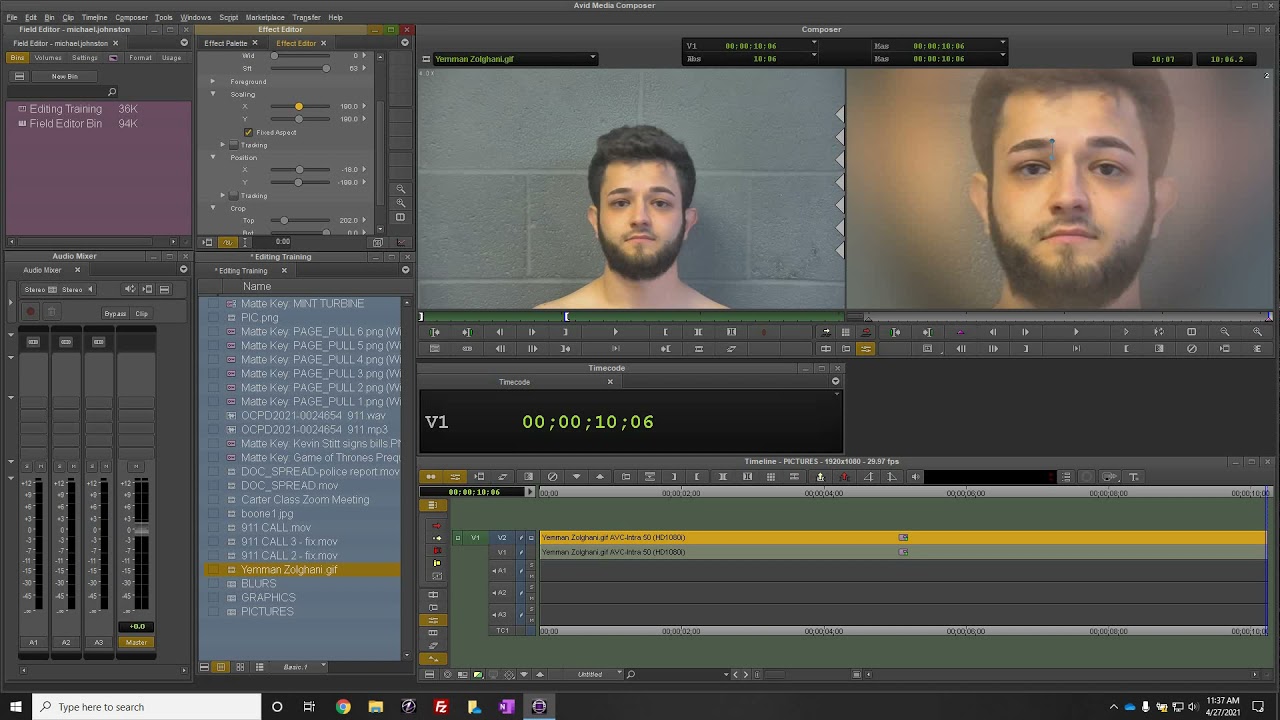Image resolution: width=1280 pixels, height=720 pixels.
Task: Expand the Tracking section under Scaling
Action: click(x=223, y=145)
